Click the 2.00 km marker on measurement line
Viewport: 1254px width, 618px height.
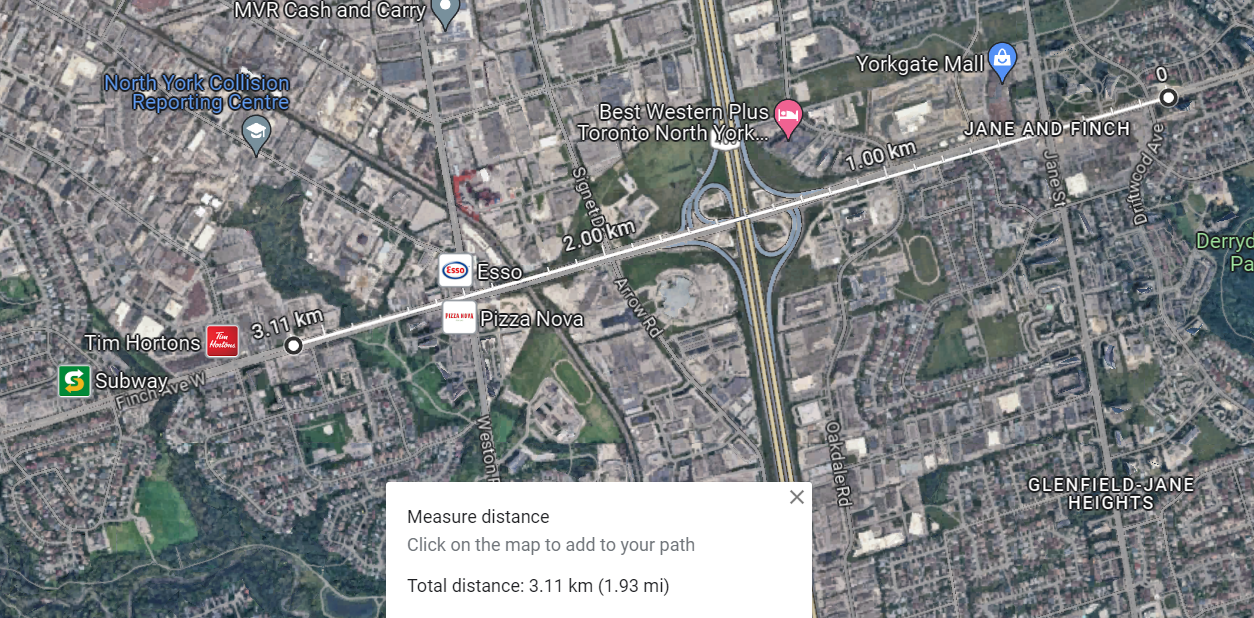(x=599, y=236)
